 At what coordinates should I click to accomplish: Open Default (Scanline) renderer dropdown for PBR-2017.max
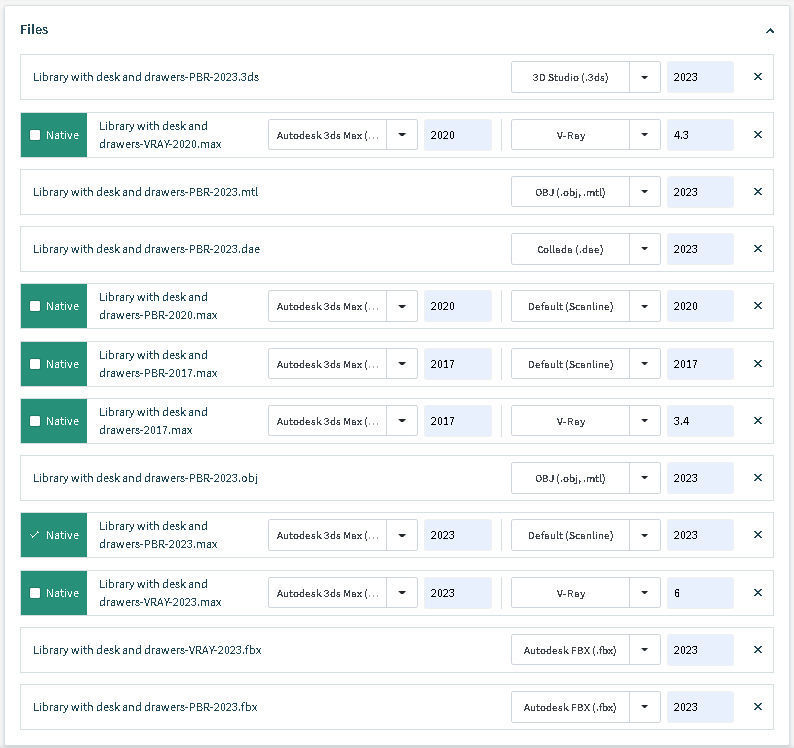coord(644,364)
